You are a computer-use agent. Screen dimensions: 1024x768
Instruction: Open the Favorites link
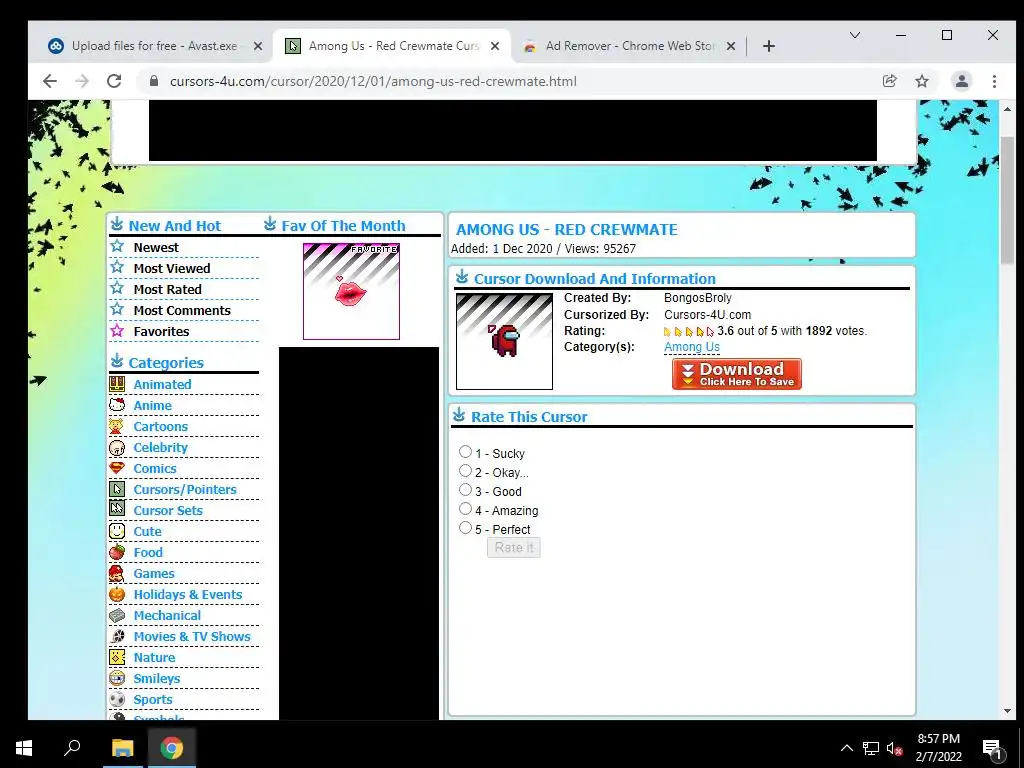click(x=161, y=331)
